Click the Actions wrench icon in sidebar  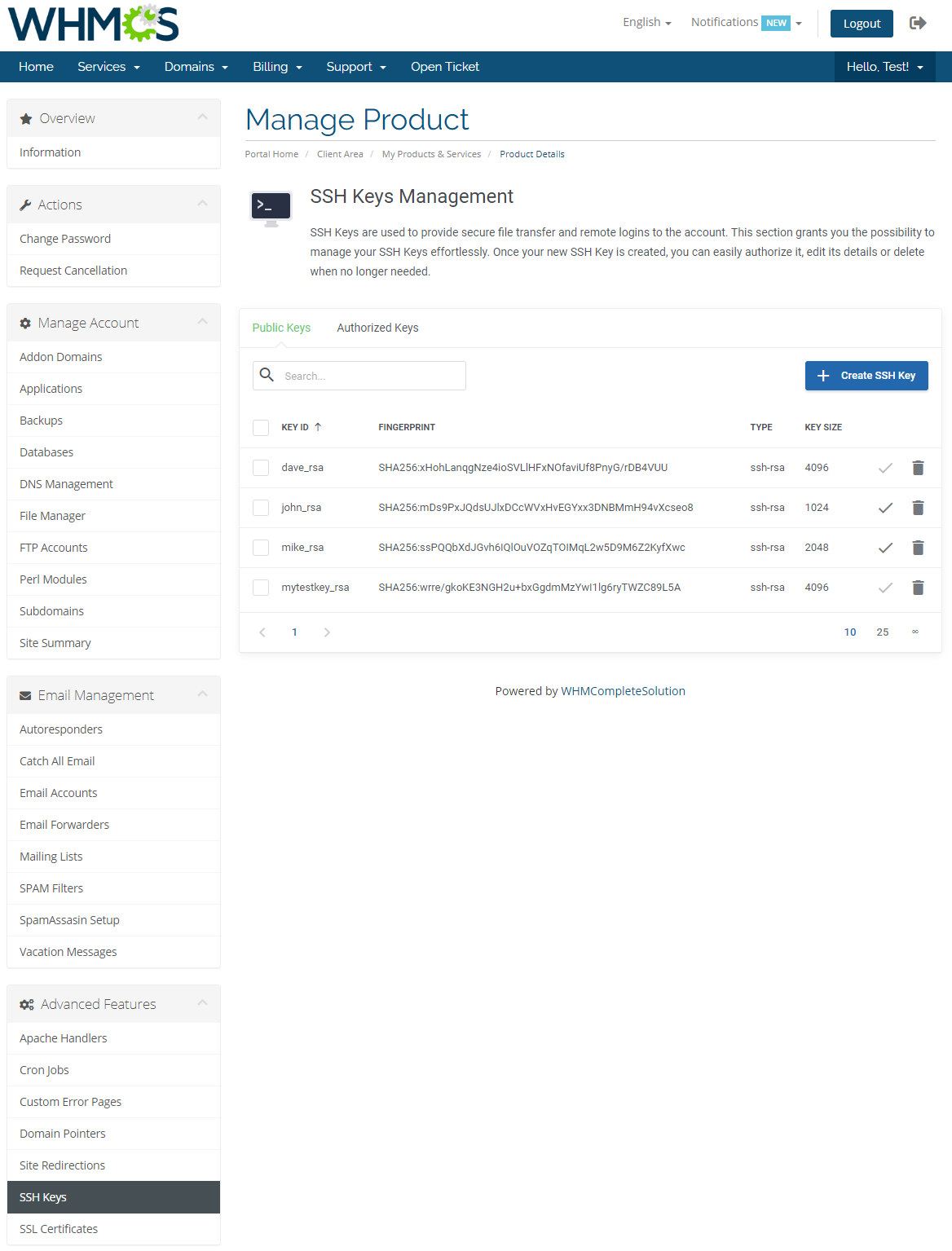[x=26, y=204]
